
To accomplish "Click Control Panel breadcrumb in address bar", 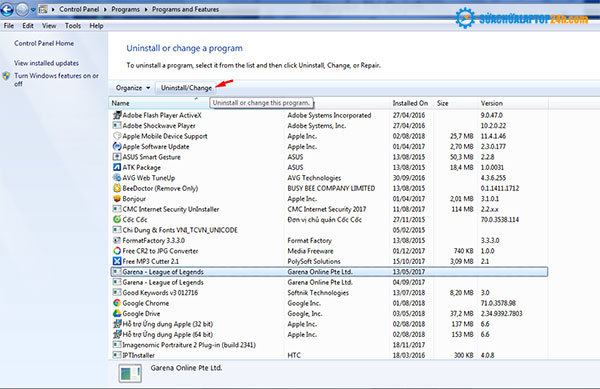I will [x=79, y=9].
